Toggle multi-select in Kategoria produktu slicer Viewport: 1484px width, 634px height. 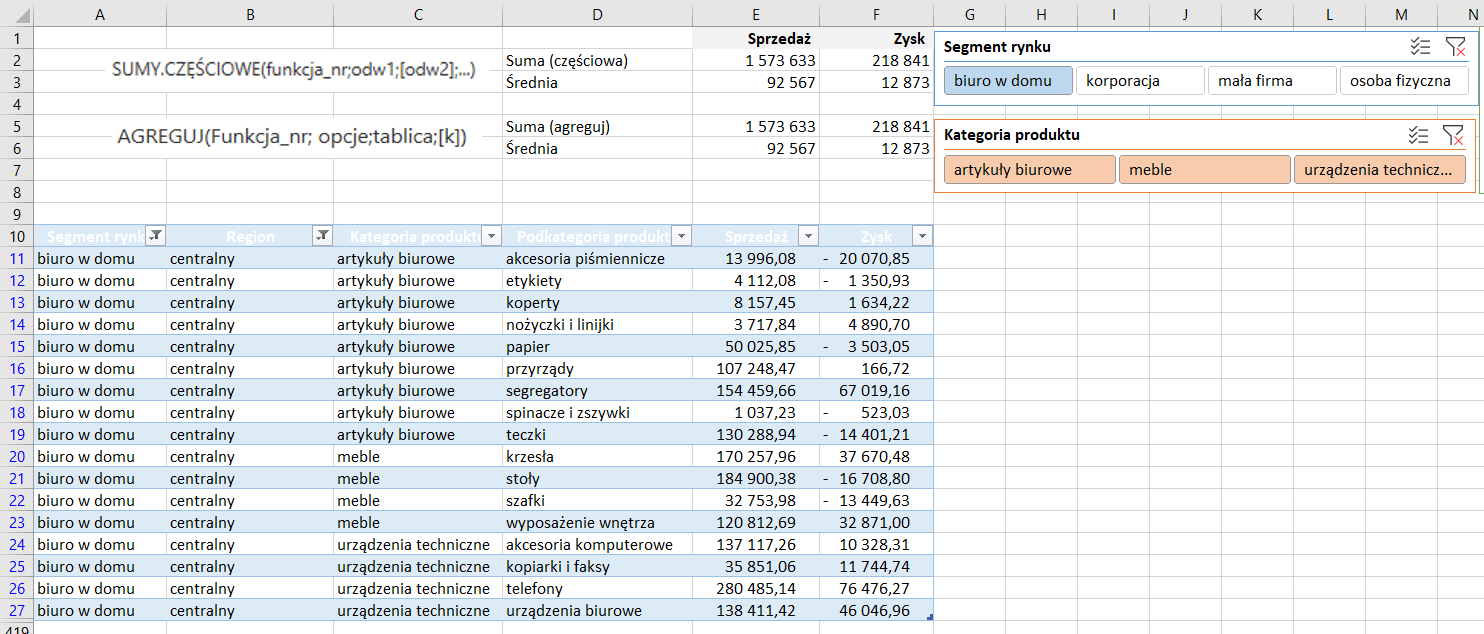1419,135
